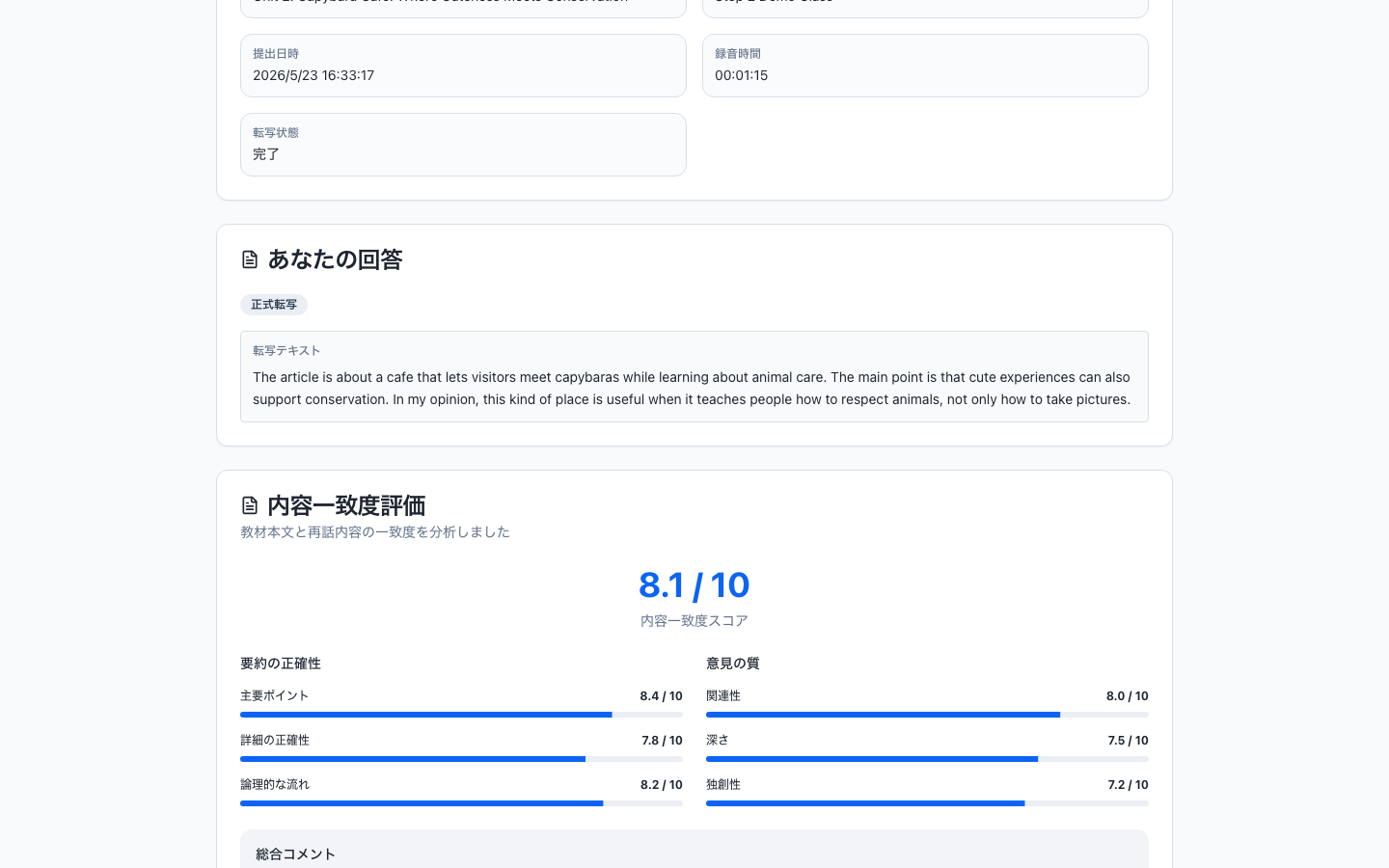Click the 意見の質 subheading
This screenshot has width=1389, height=868.
click(733, 664)
